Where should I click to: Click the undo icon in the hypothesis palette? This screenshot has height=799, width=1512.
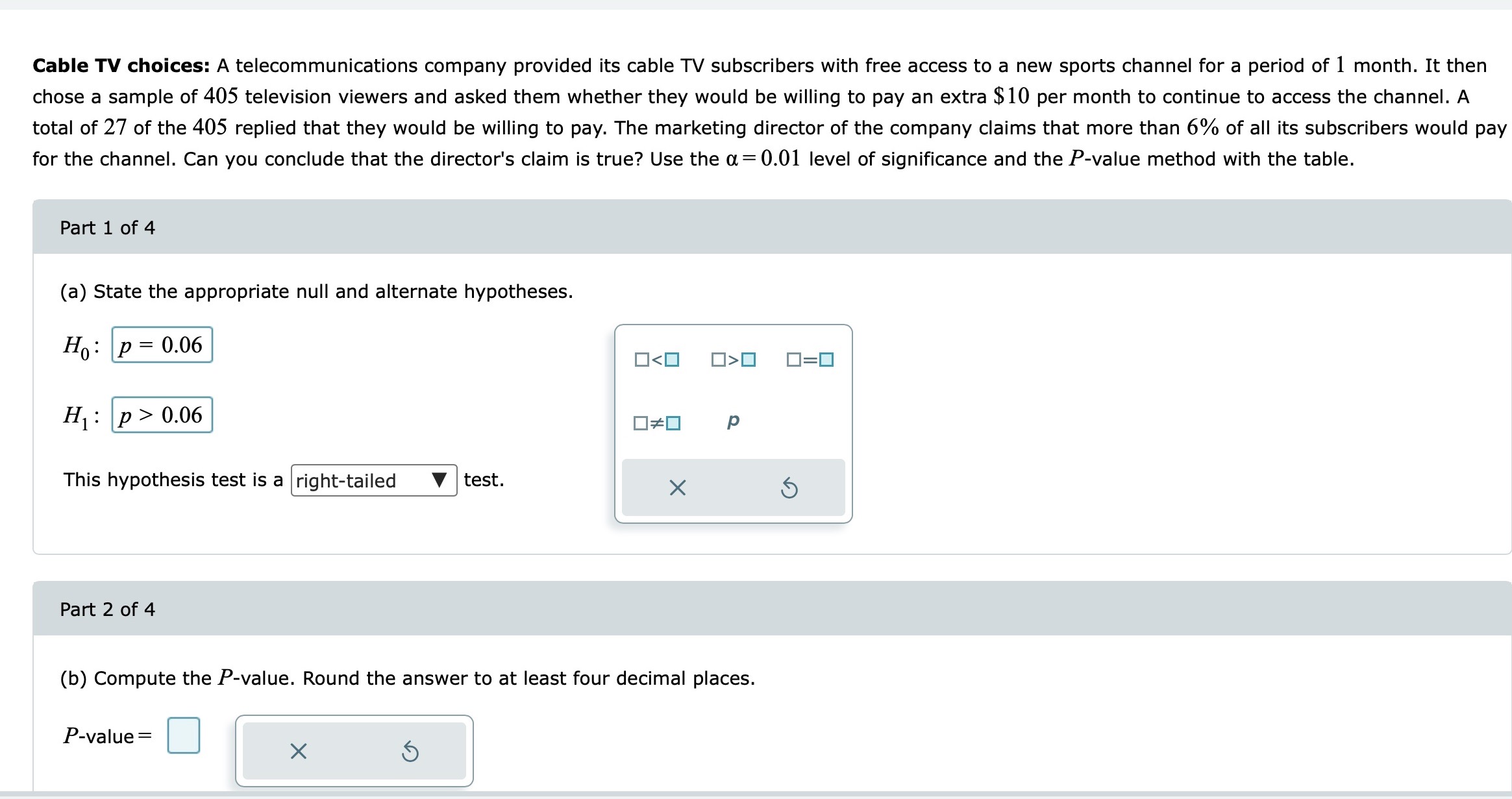click(x=789, y=487)
